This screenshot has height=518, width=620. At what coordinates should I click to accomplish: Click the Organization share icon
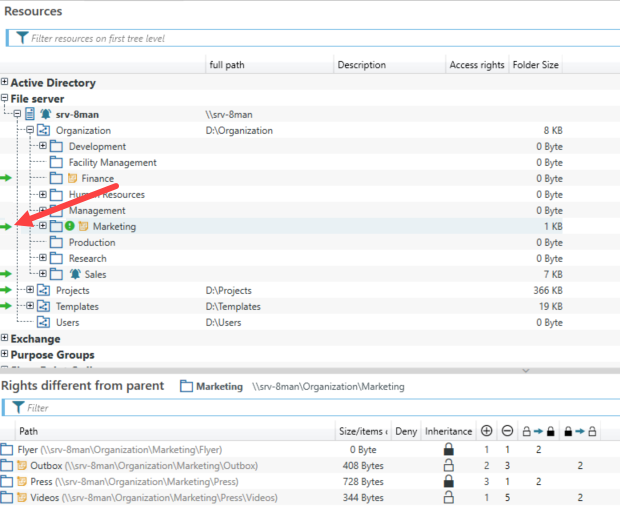[x=43, y=131]
